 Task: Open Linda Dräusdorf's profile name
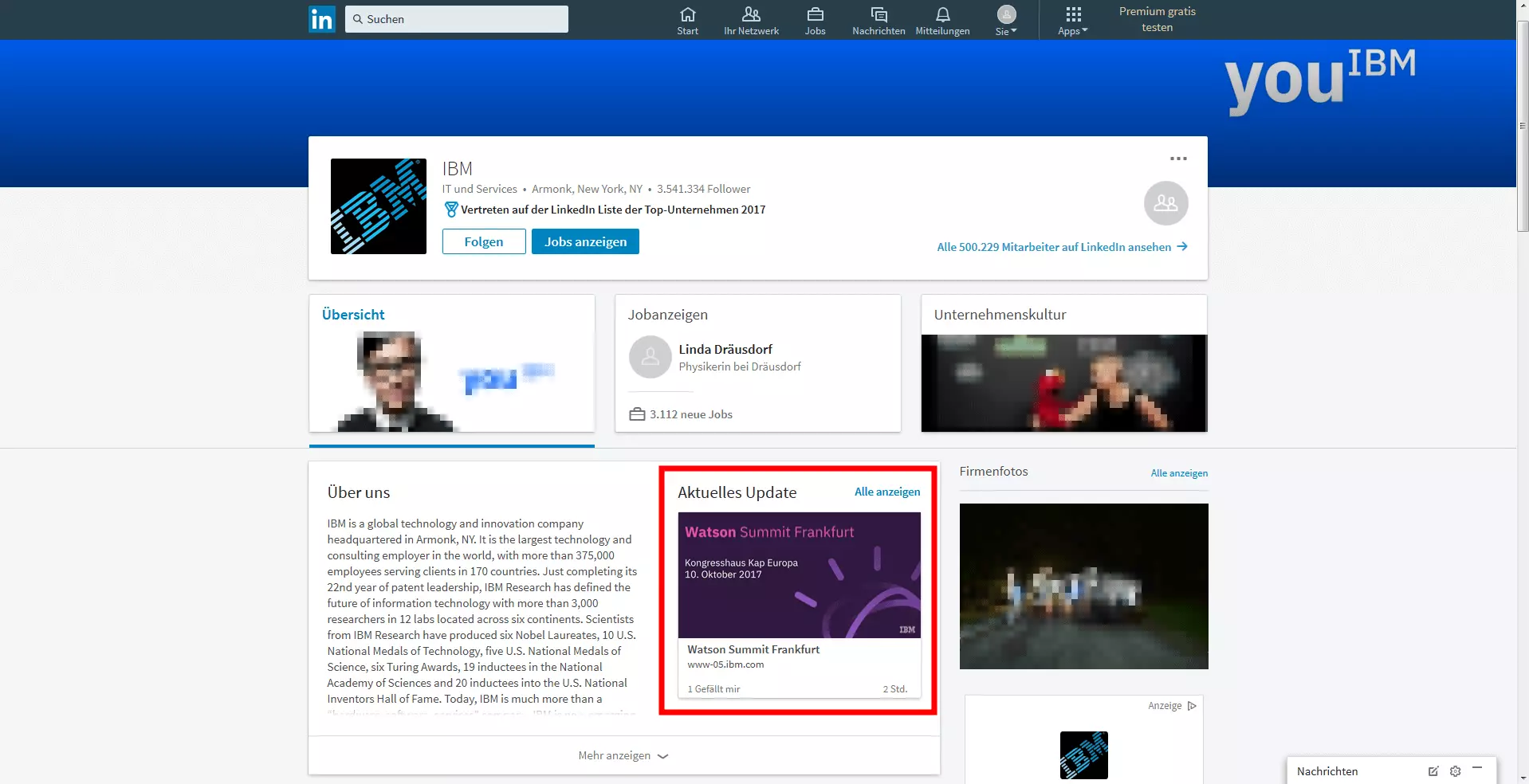(725, 349)
